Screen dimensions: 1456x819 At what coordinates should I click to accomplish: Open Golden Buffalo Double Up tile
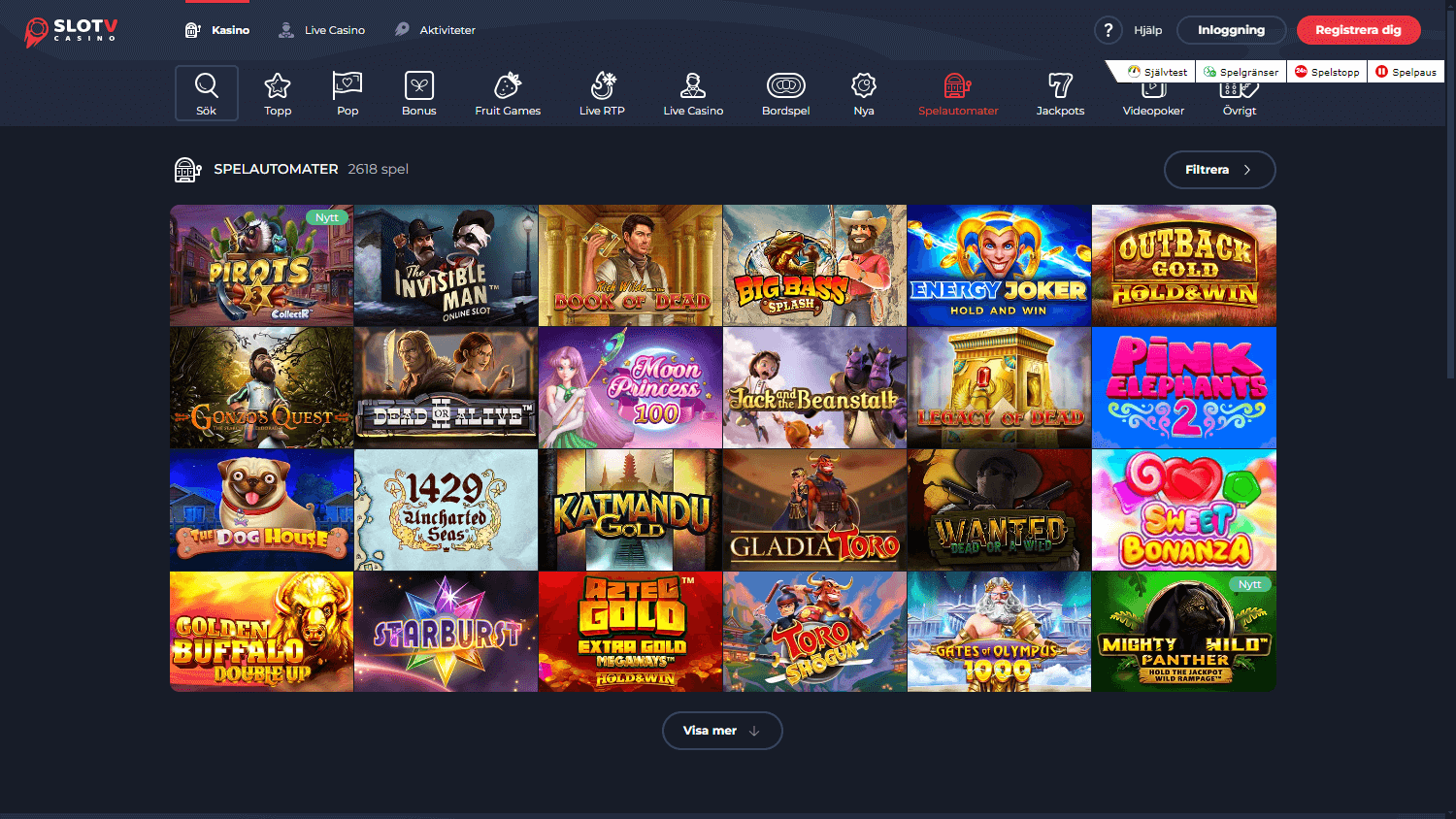coord(262,632)
